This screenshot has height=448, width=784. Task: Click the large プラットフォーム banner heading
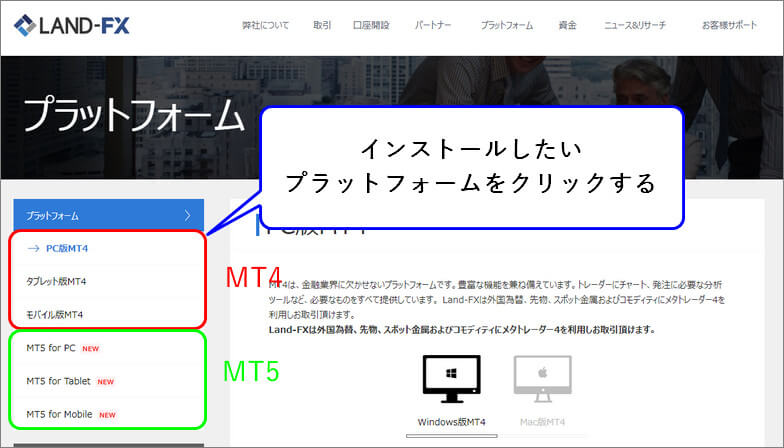coord(134,116)
